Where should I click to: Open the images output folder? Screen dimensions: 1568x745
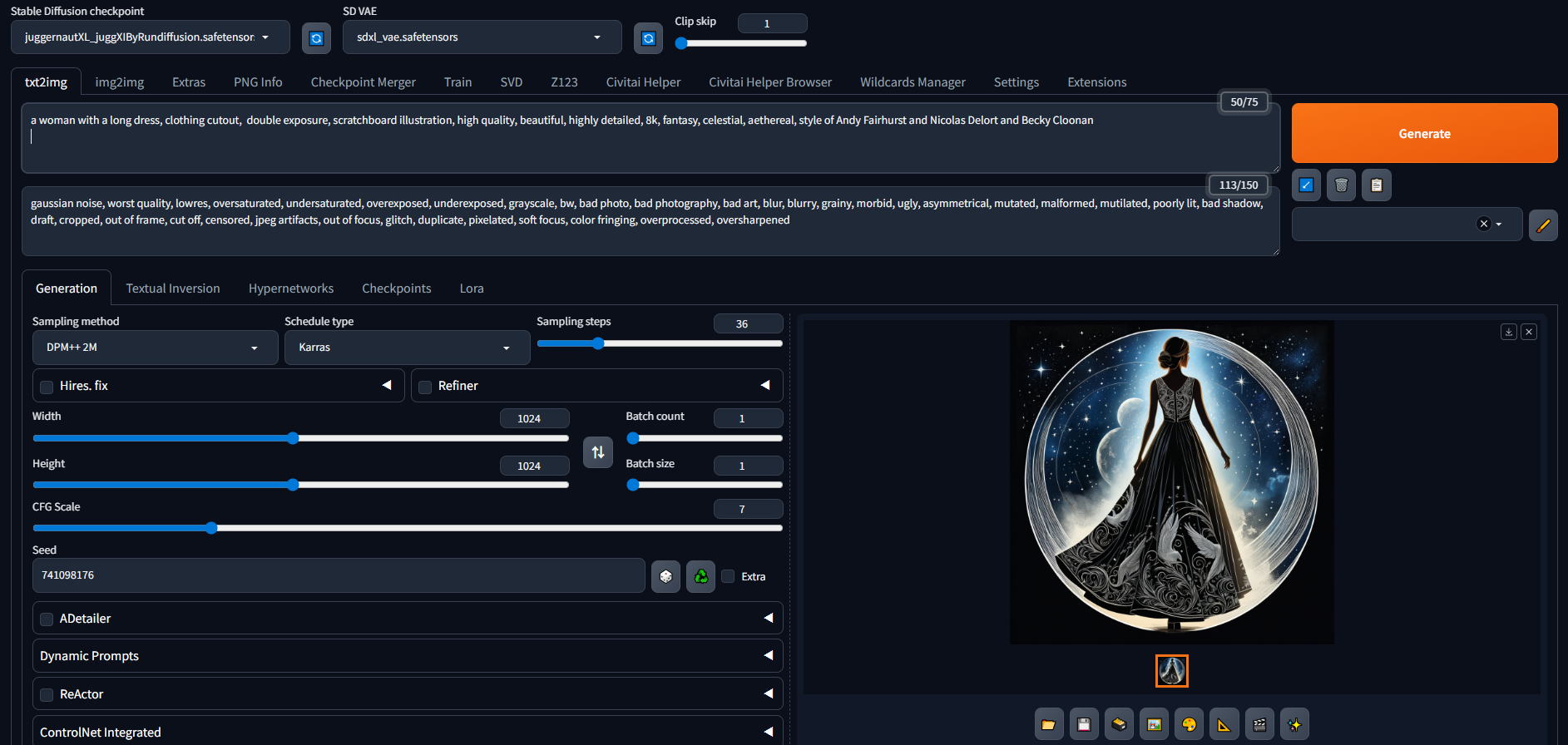(1048, 724)
